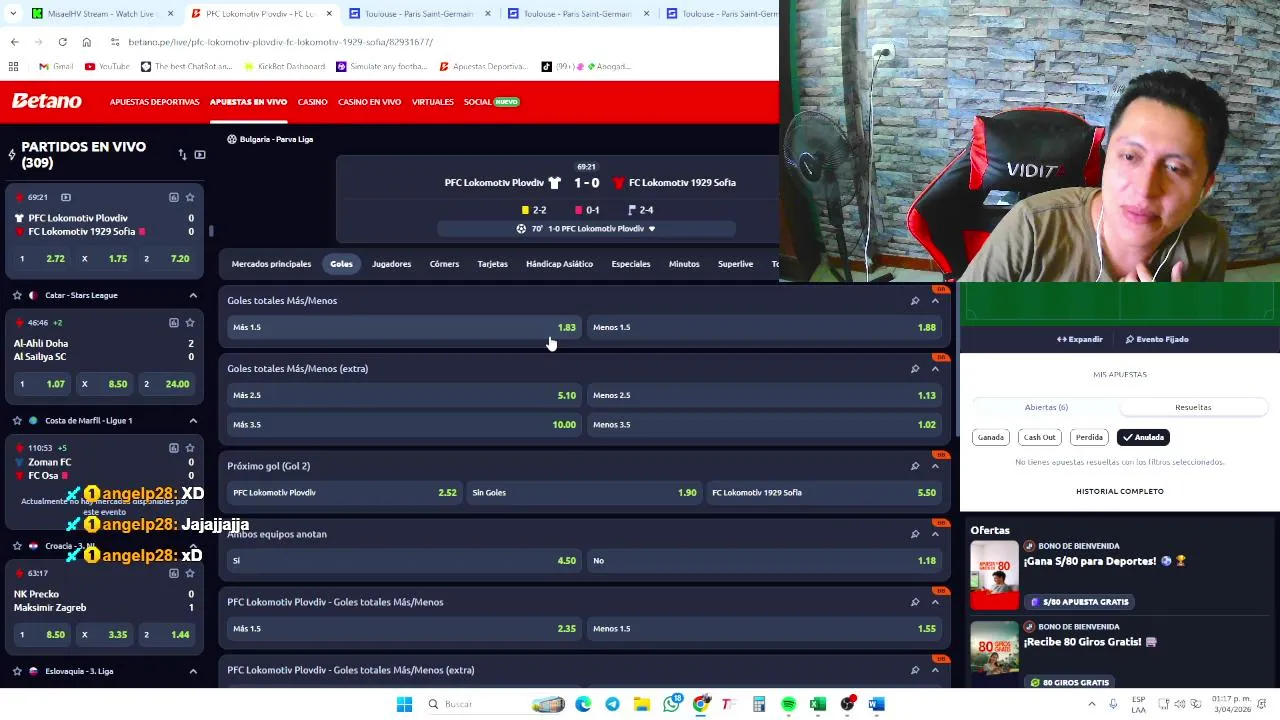The image size is (1280, 720).
Task: Pin the Goles totales Más/Menos (extra) market
Action: (x=914, y=369)
